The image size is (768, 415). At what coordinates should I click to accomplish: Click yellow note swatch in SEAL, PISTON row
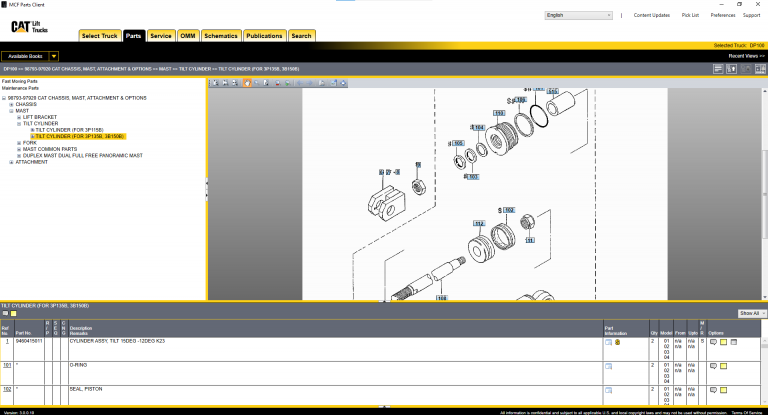coord(723,390)
